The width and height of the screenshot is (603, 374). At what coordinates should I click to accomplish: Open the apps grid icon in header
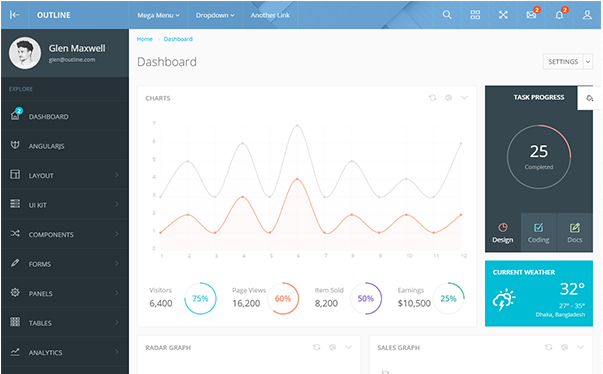click(475, 15)
